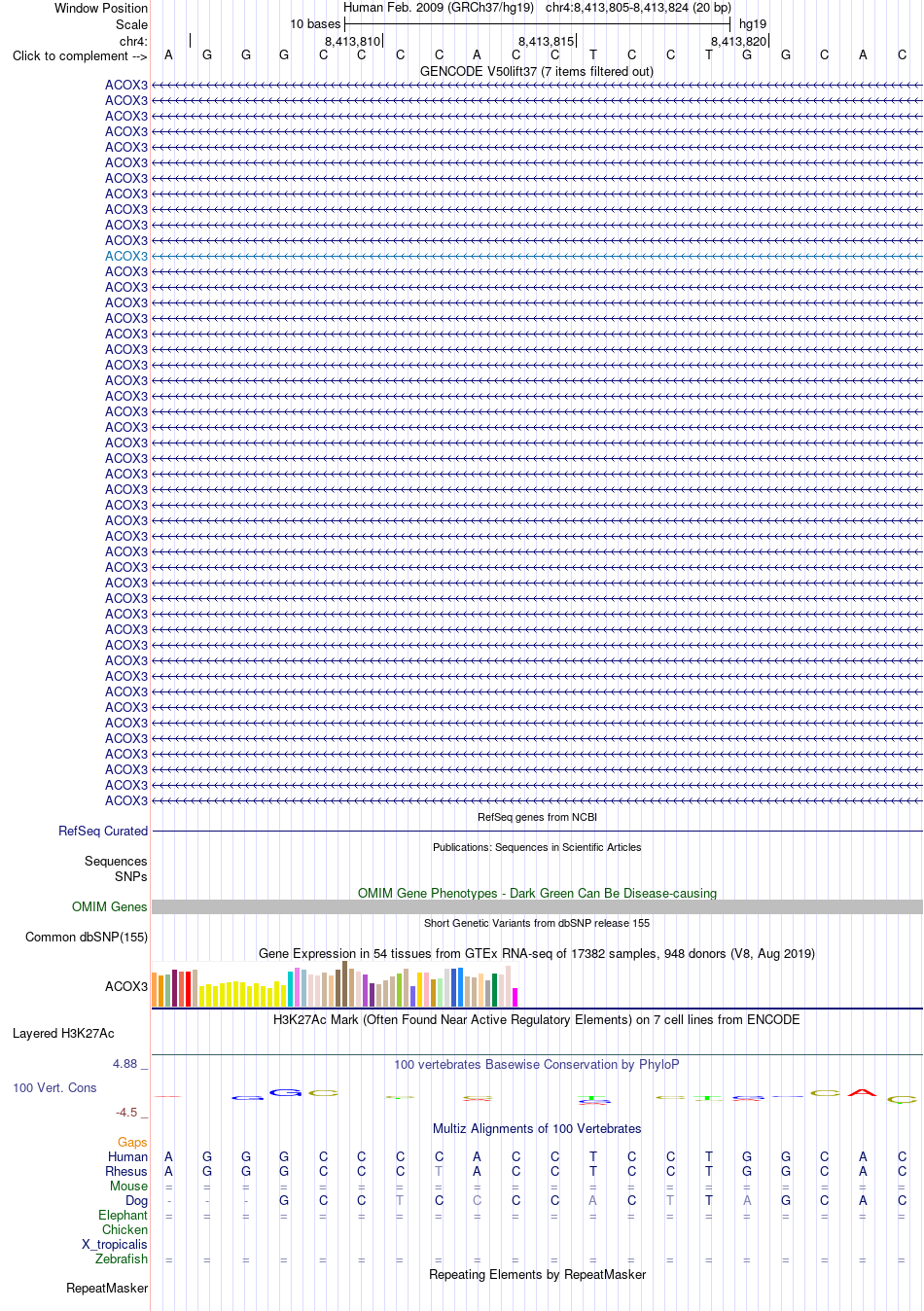
Task: Open the "Repeating Elements by RepeatMasker" title
Action: [537, 1274]
